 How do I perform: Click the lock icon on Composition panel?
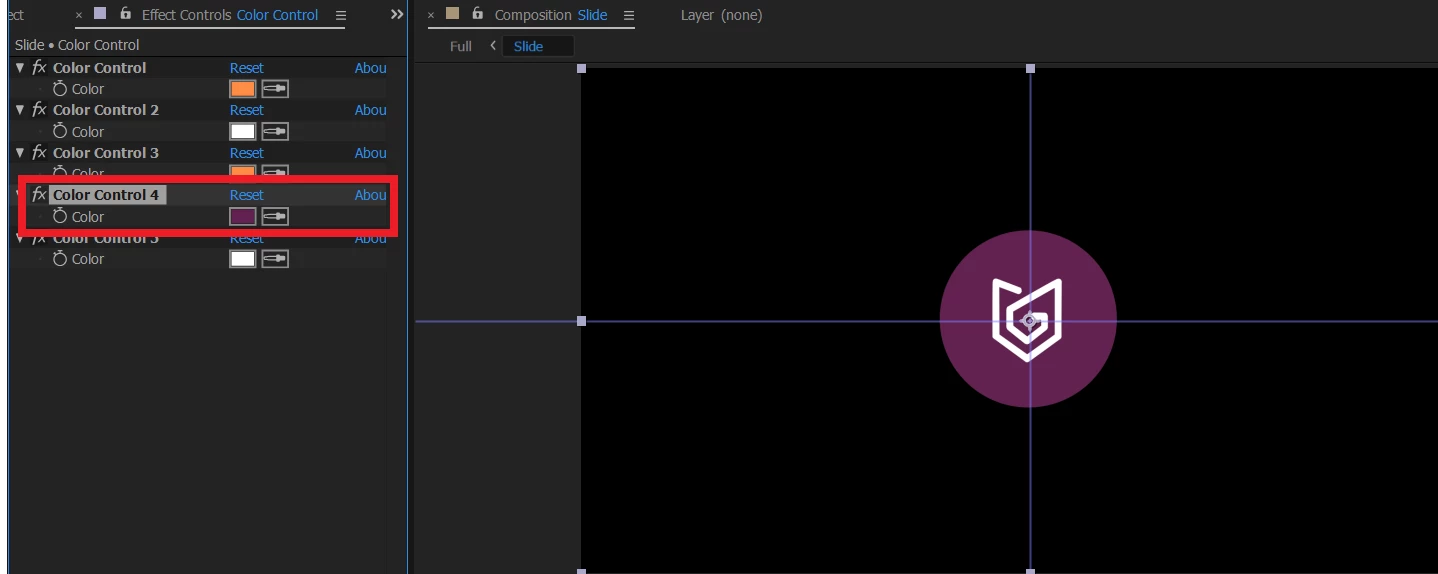coord(478,14)
